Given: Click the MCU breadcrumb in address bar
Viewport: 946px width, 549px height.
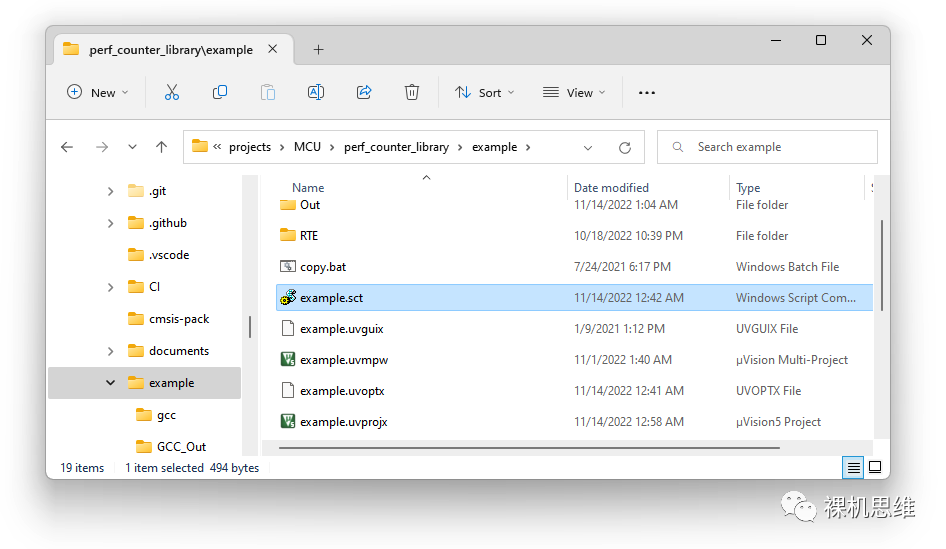Looking at the screenshot, I should (x=307, y=147).
